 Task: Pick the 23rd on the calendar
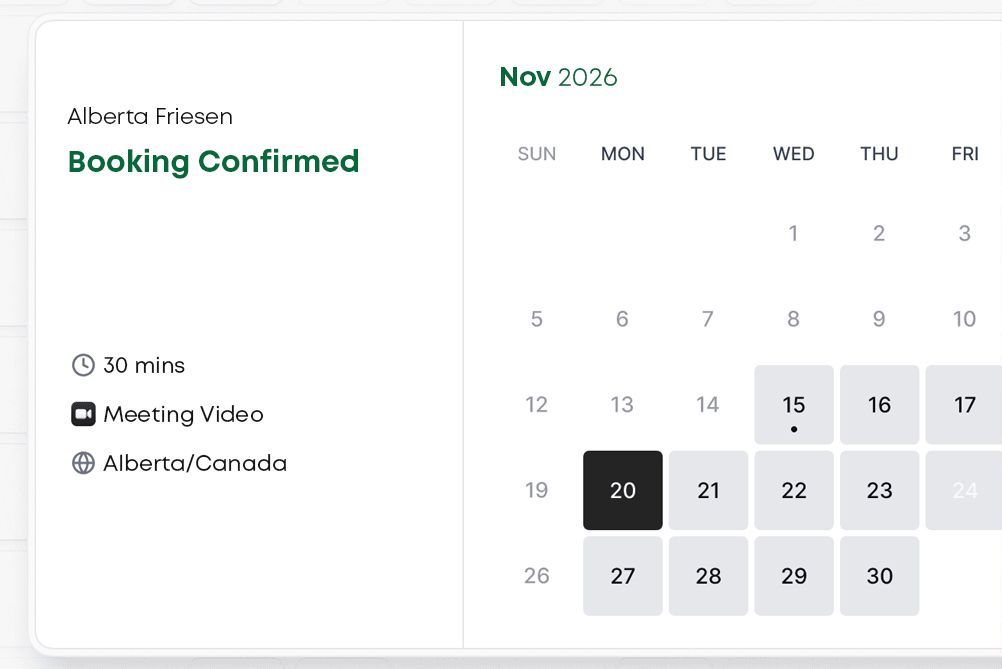coord(879,490)
